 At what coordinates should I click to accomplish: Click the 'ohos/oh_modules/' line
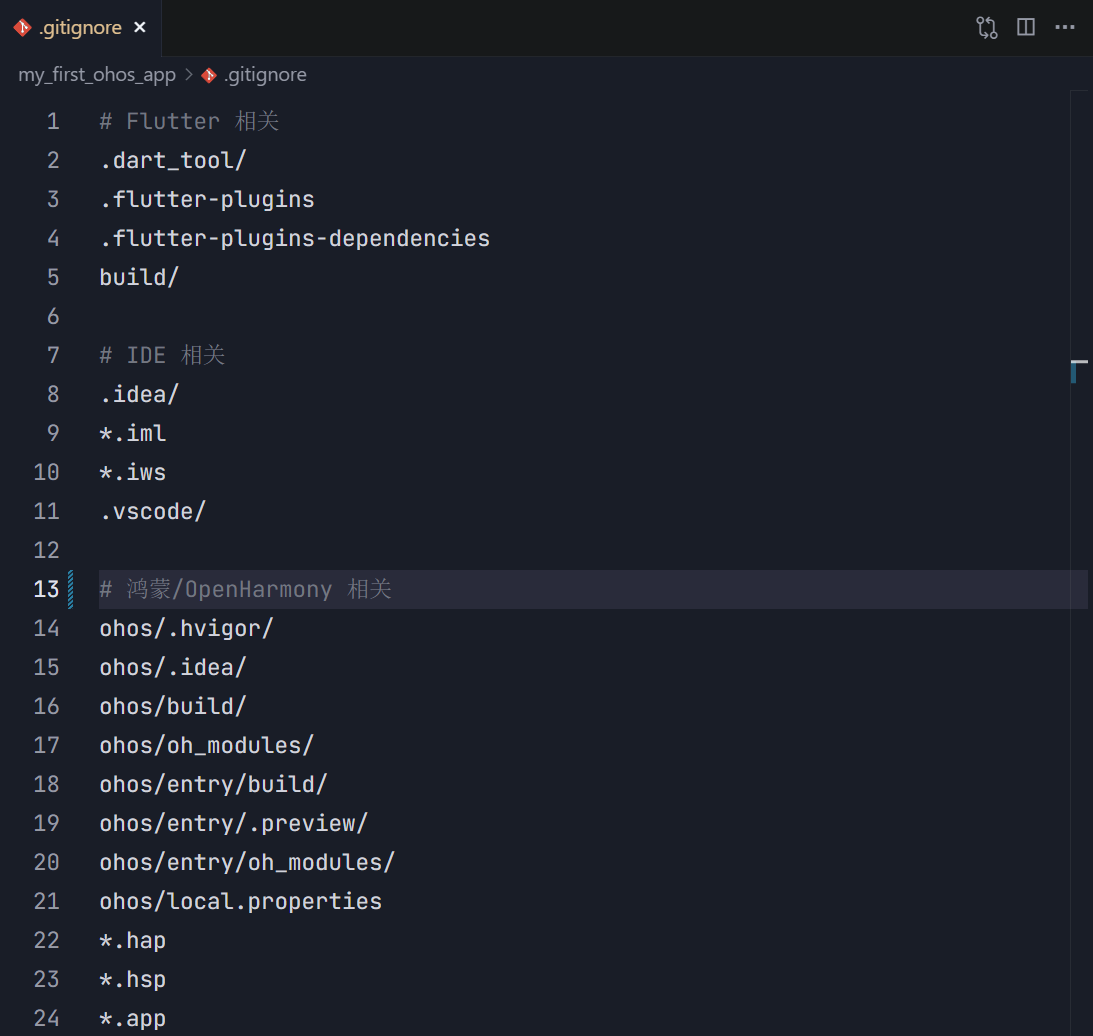point(207,745)
